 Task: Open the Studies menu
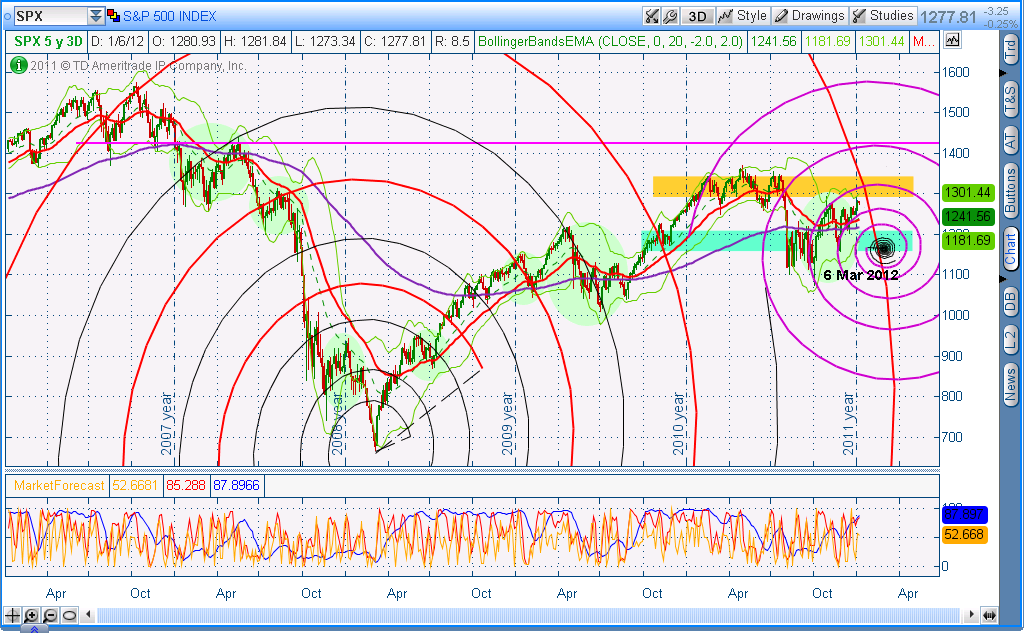coord(883,16)
